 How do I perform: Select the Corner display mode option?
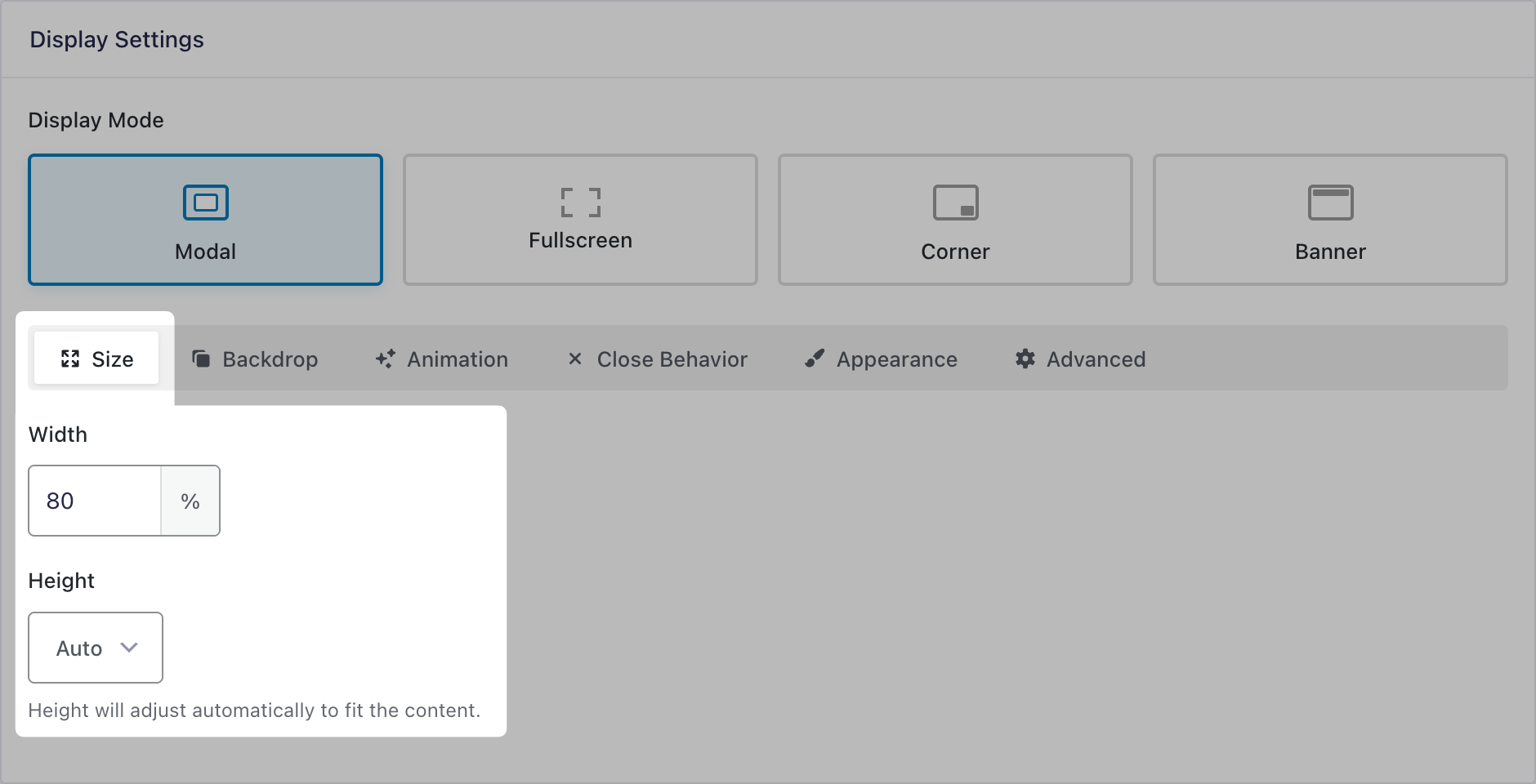[955, 220]
